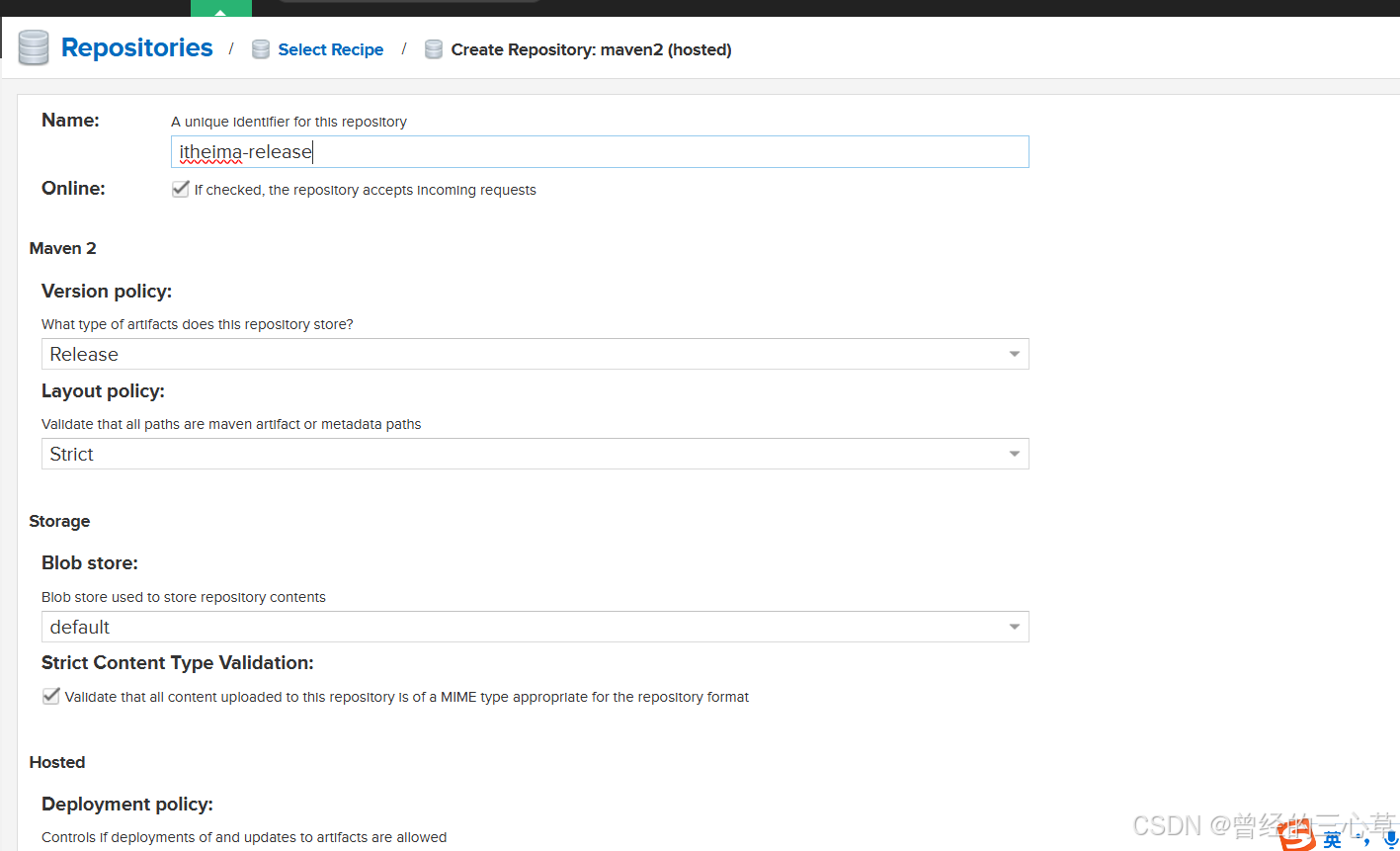
Task: Click the 'Maven 2' section heading
Action: [63, 248]
